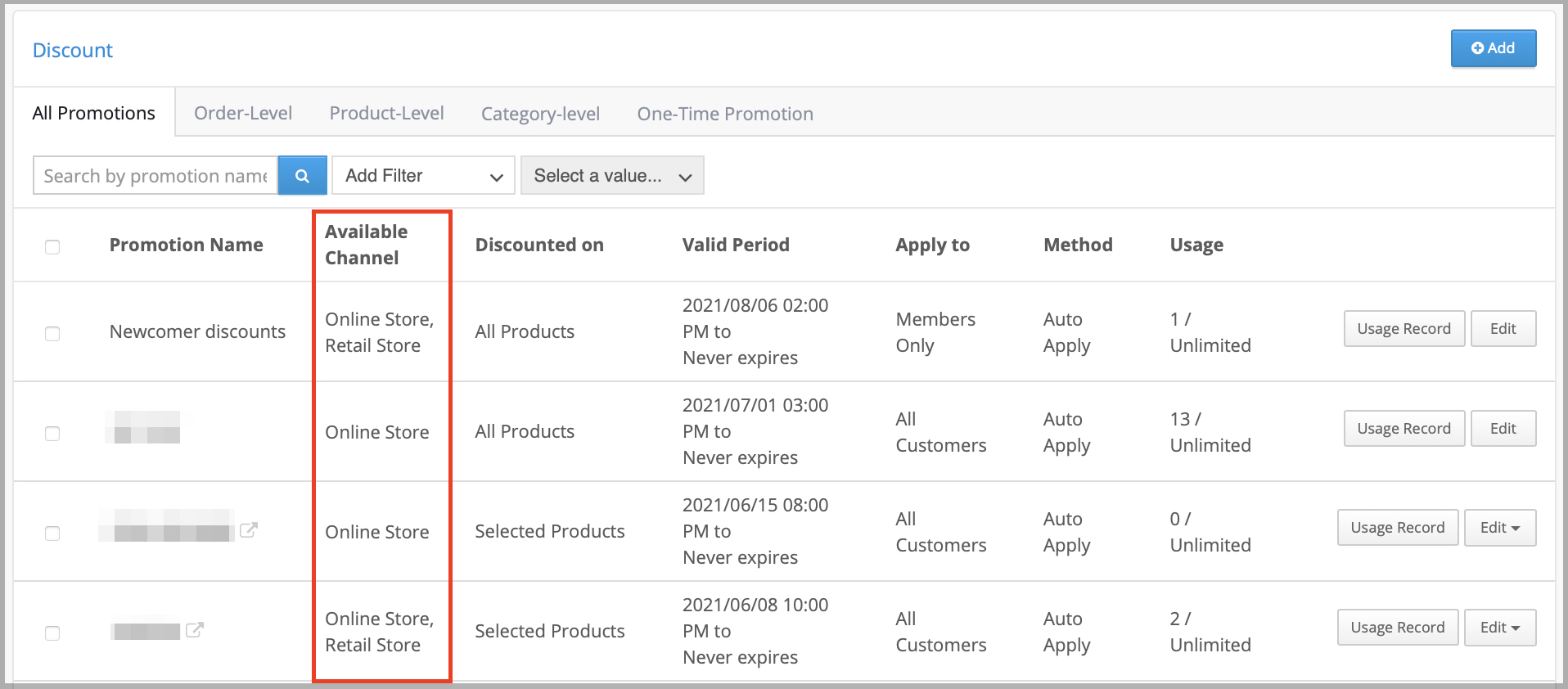Screen dimensions: 1568x689
Task: Click the magnifier search icon button
Action: 302,176
